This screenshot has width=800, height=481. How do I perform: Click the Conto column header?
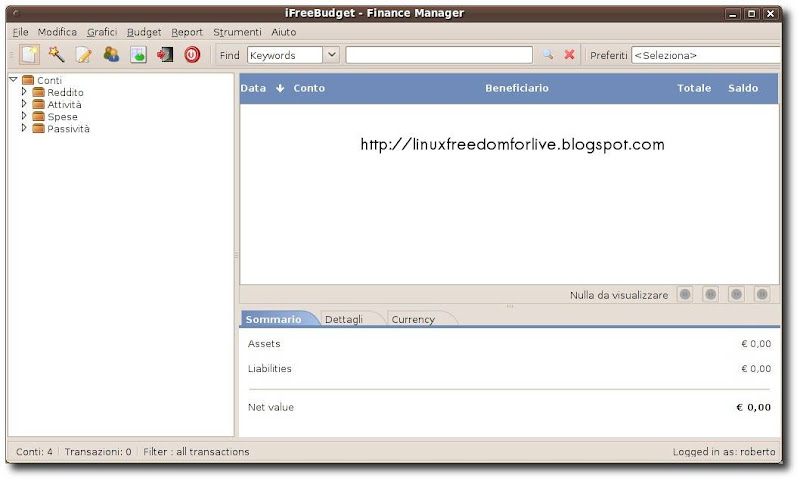point(309,88)
